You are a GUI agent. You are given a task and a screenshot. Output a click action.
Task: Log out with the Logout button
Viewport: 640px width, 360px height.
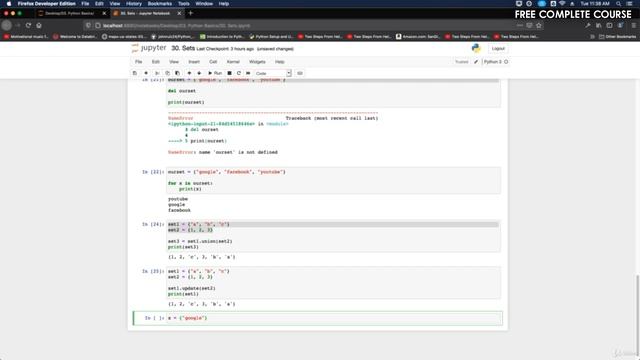point(498,49)
